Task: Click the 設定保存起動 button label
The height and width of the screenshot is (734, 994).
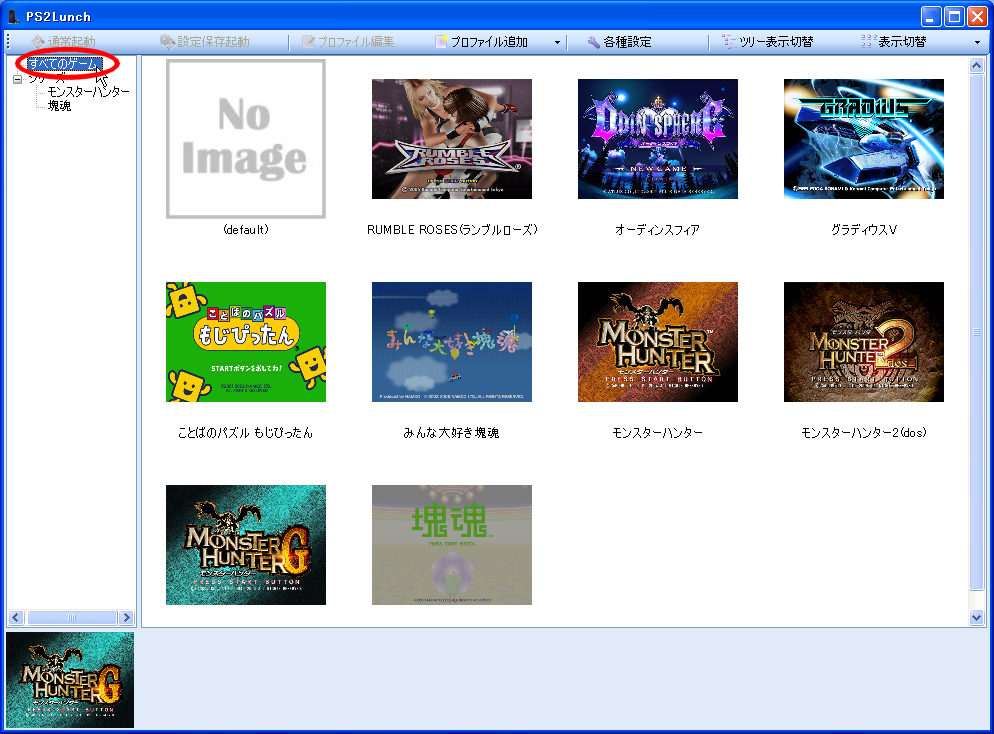Action: 214,42
